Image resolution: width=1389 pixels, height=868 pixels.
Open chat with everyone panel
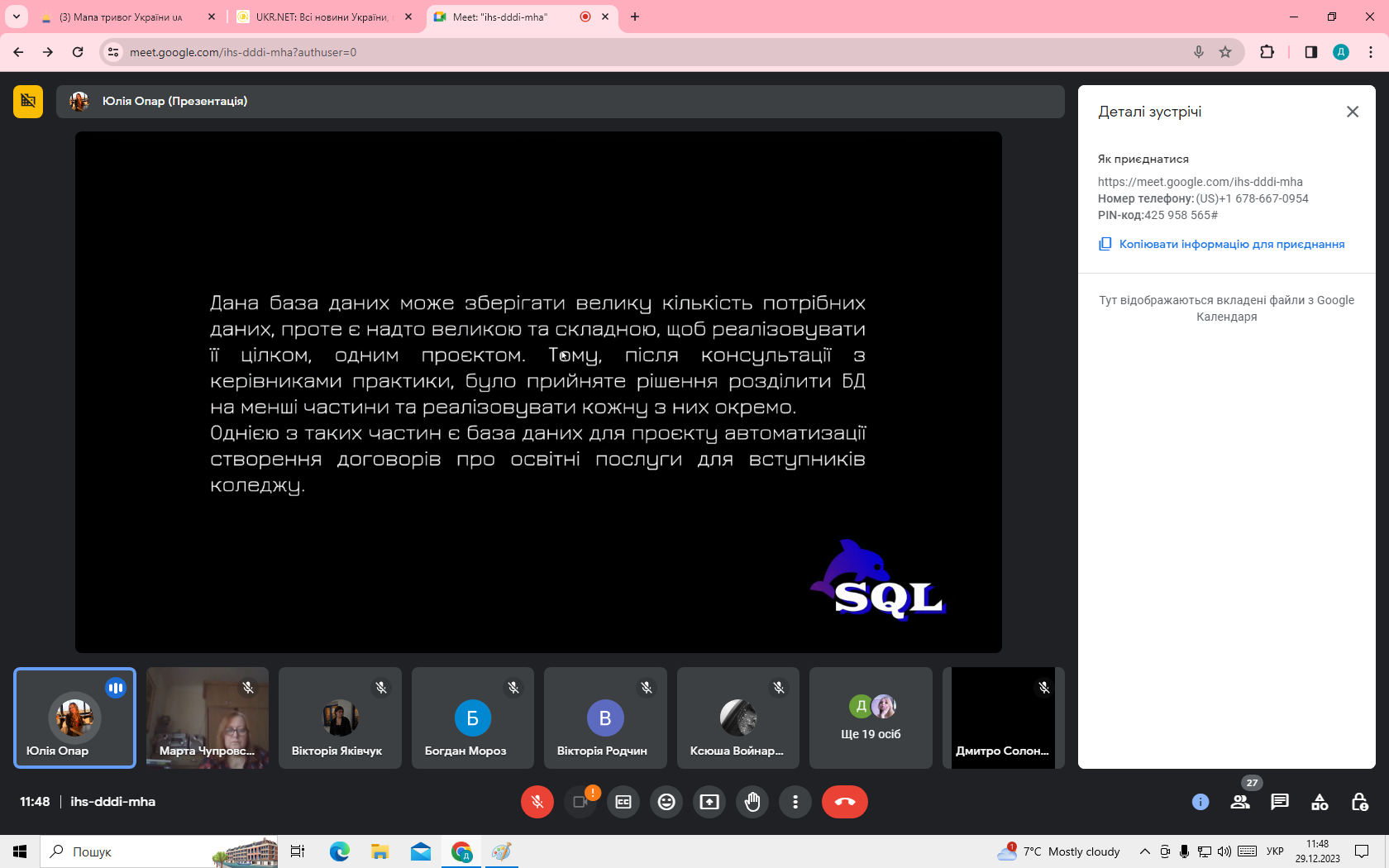click(x=1280, y=802)
